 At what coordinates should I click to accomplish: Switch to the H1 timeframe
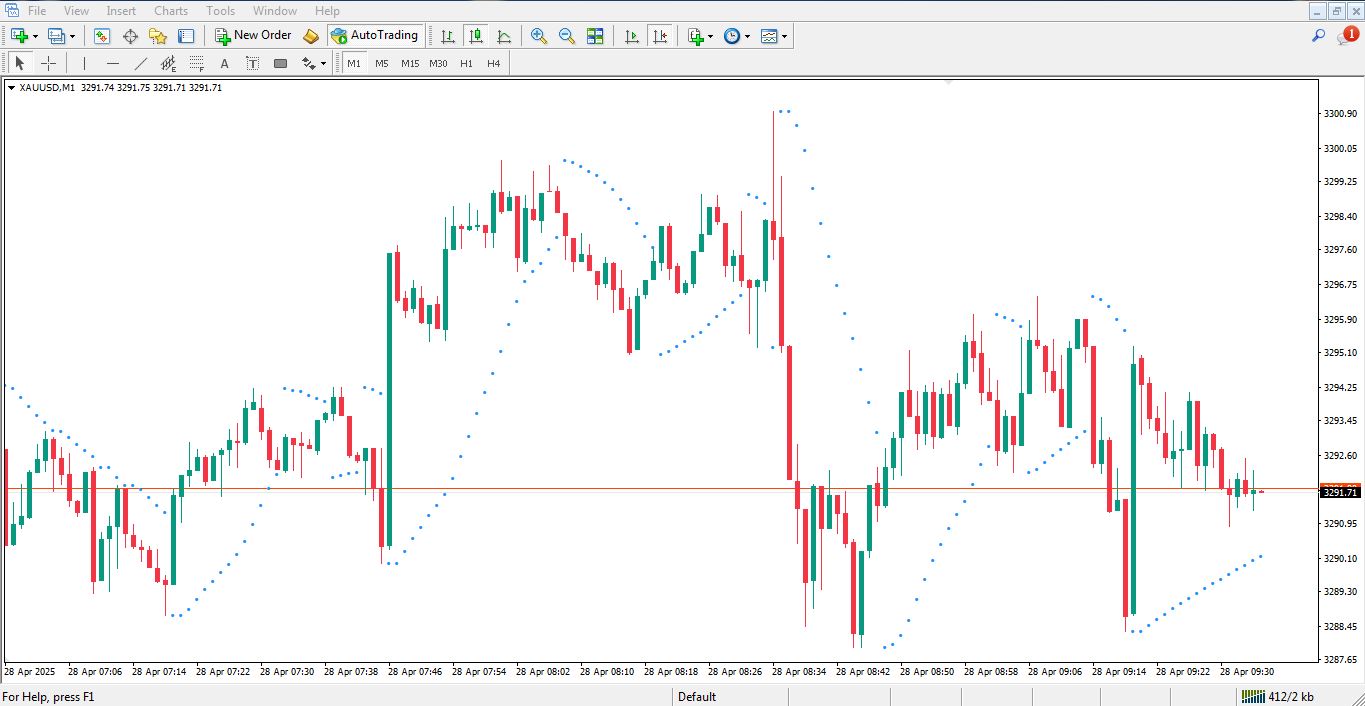[x=466, y=62]
